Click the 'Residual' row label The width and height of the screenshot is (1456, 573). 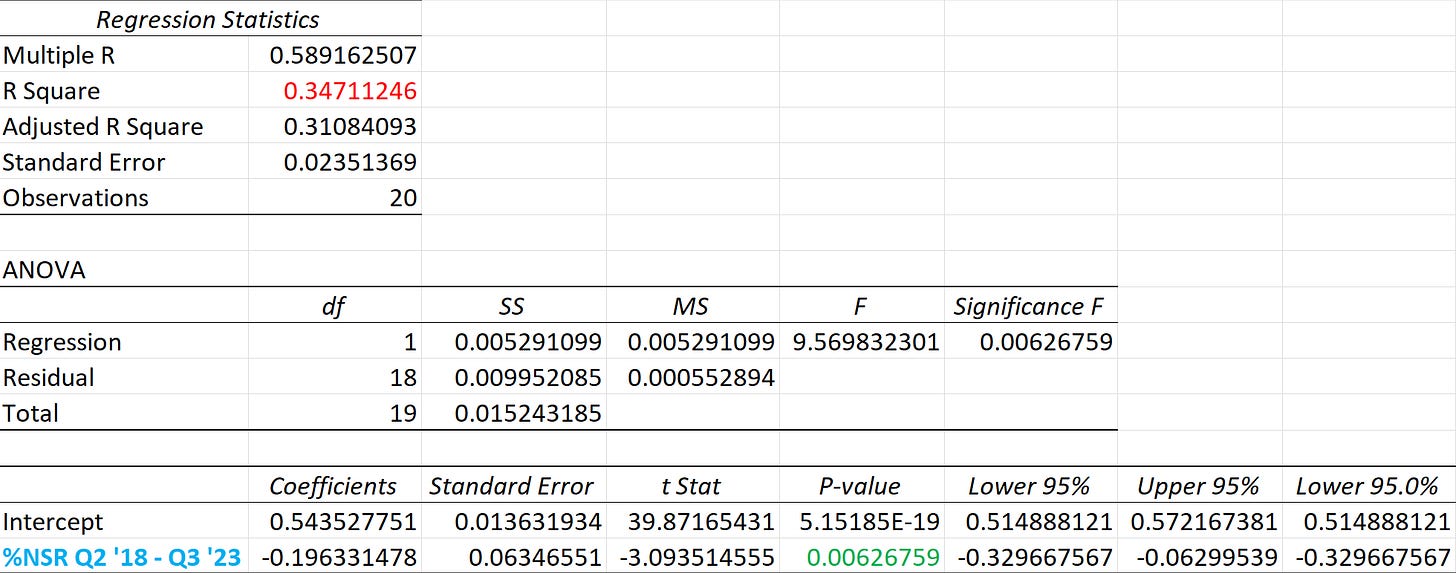click(x=49, y=378)
